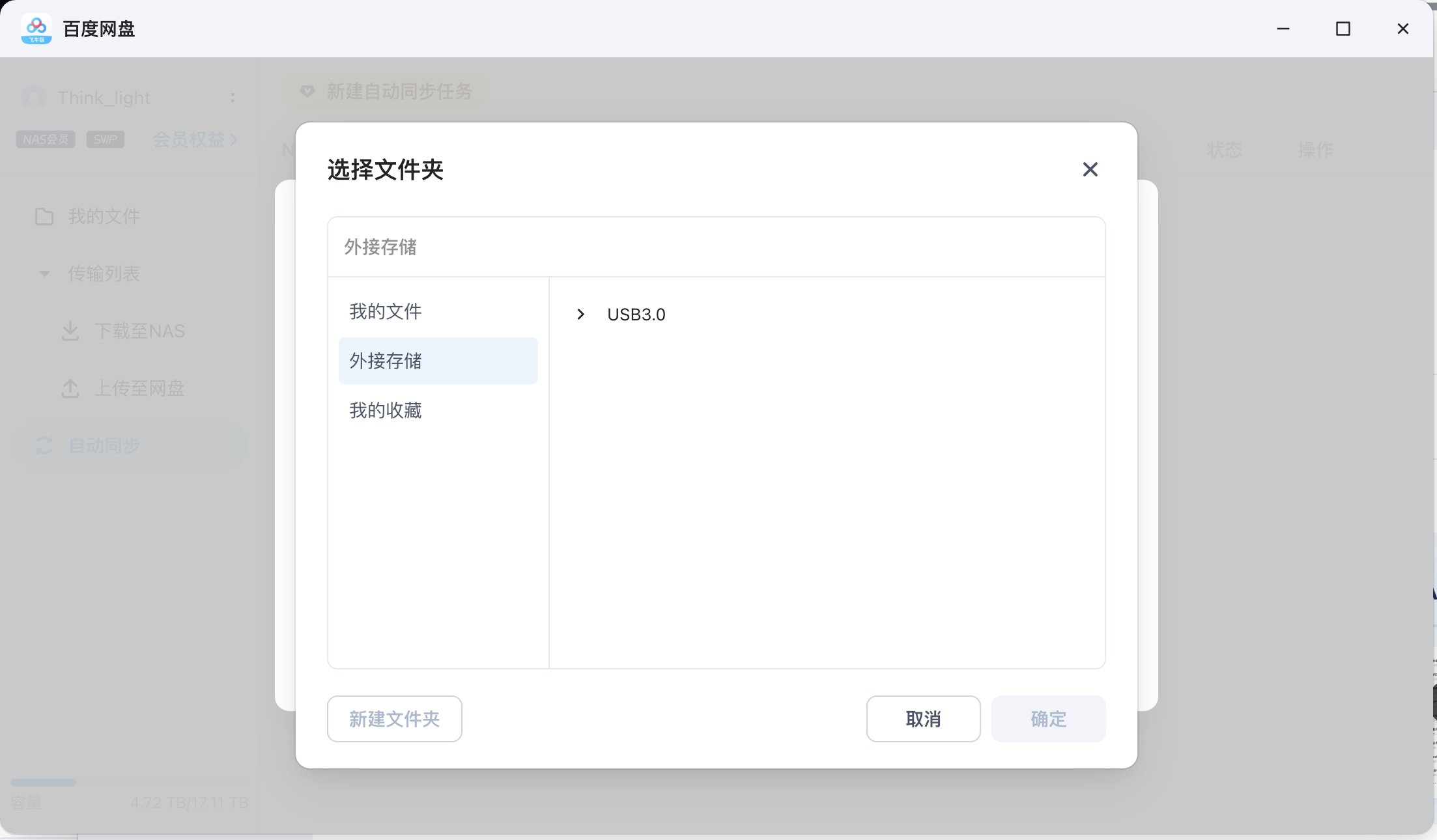Minimize the 百度网盘 window
Image resolution: width=1437 pixels, height=840 pixels.
click(1283, 29)
